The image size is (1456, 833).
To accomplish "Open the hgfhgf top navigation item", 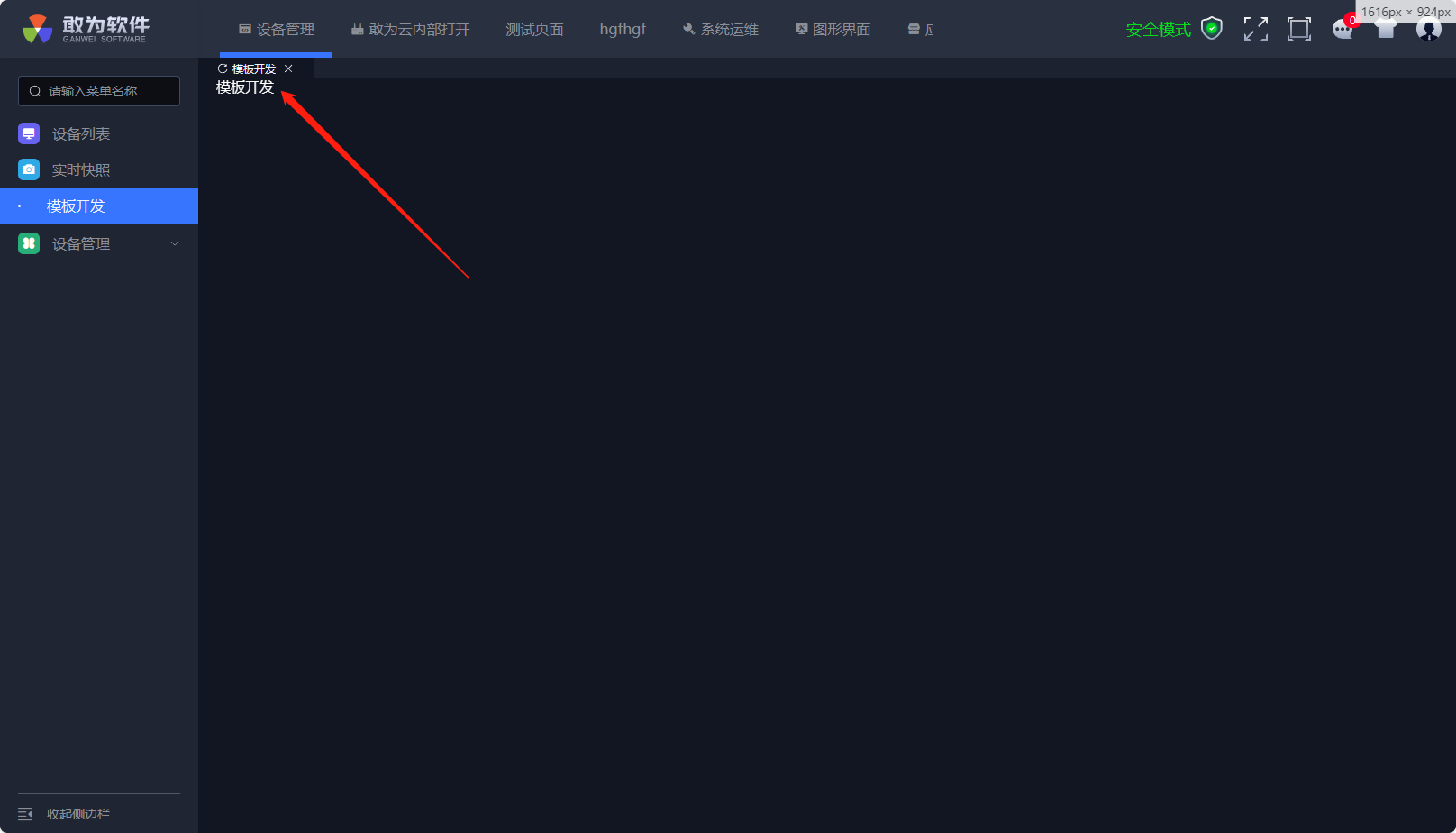I will (623, 30).
